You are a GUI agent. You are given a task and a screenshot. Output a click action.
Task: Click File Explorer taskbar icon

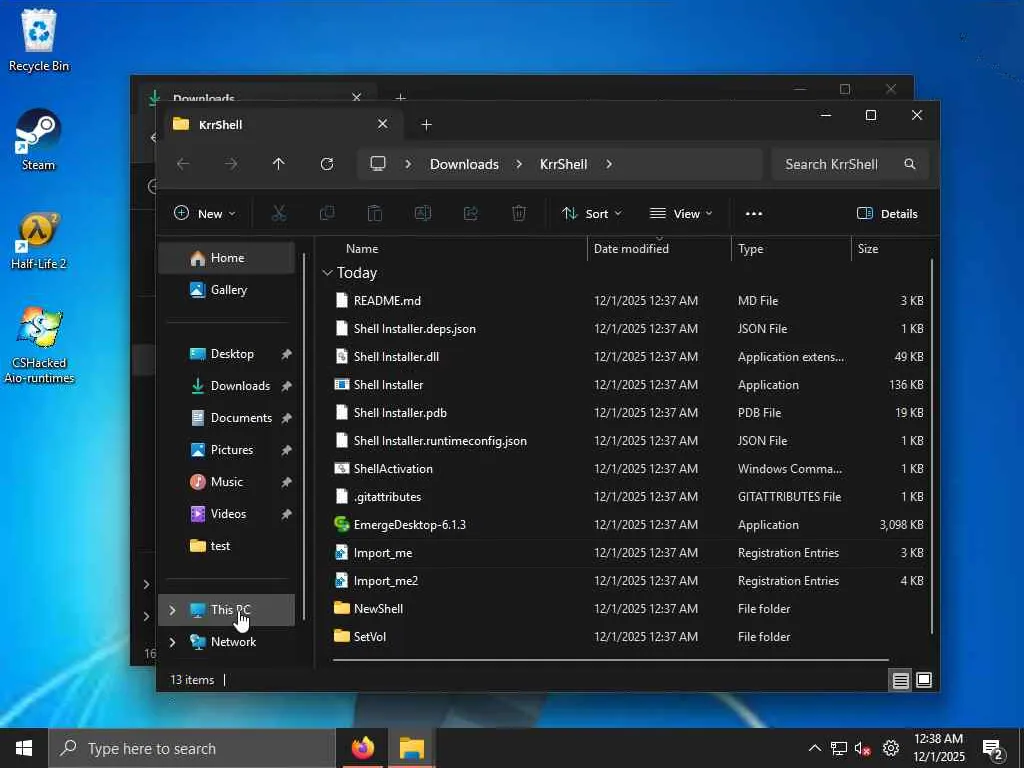point(412,748)
